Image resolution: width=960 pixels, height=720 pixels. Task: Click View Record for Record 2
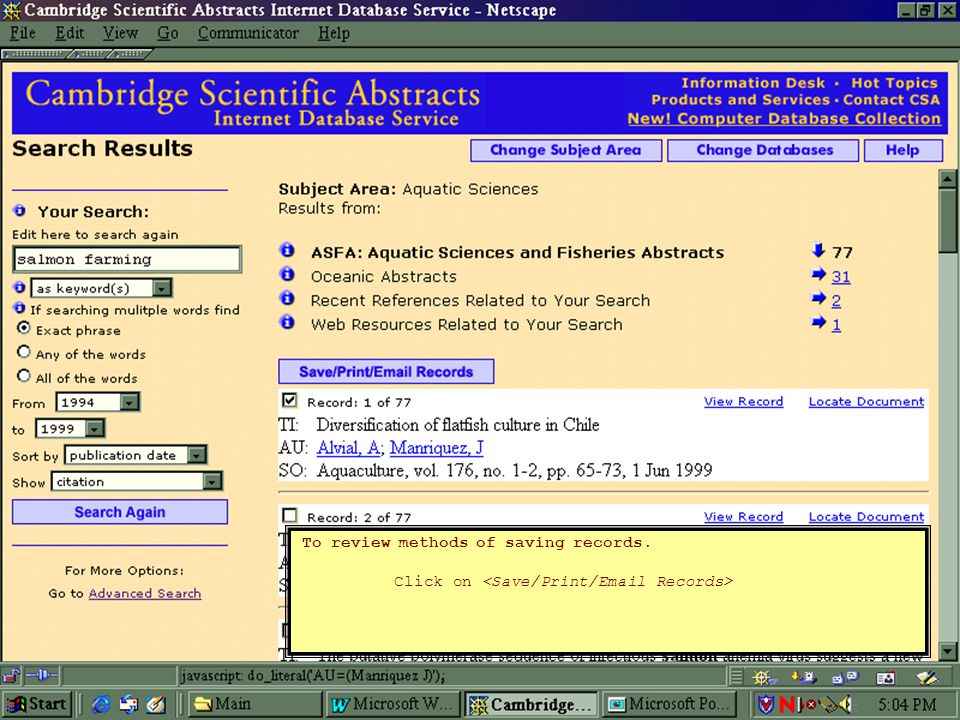pyautogui.click(x=743, y=517)
